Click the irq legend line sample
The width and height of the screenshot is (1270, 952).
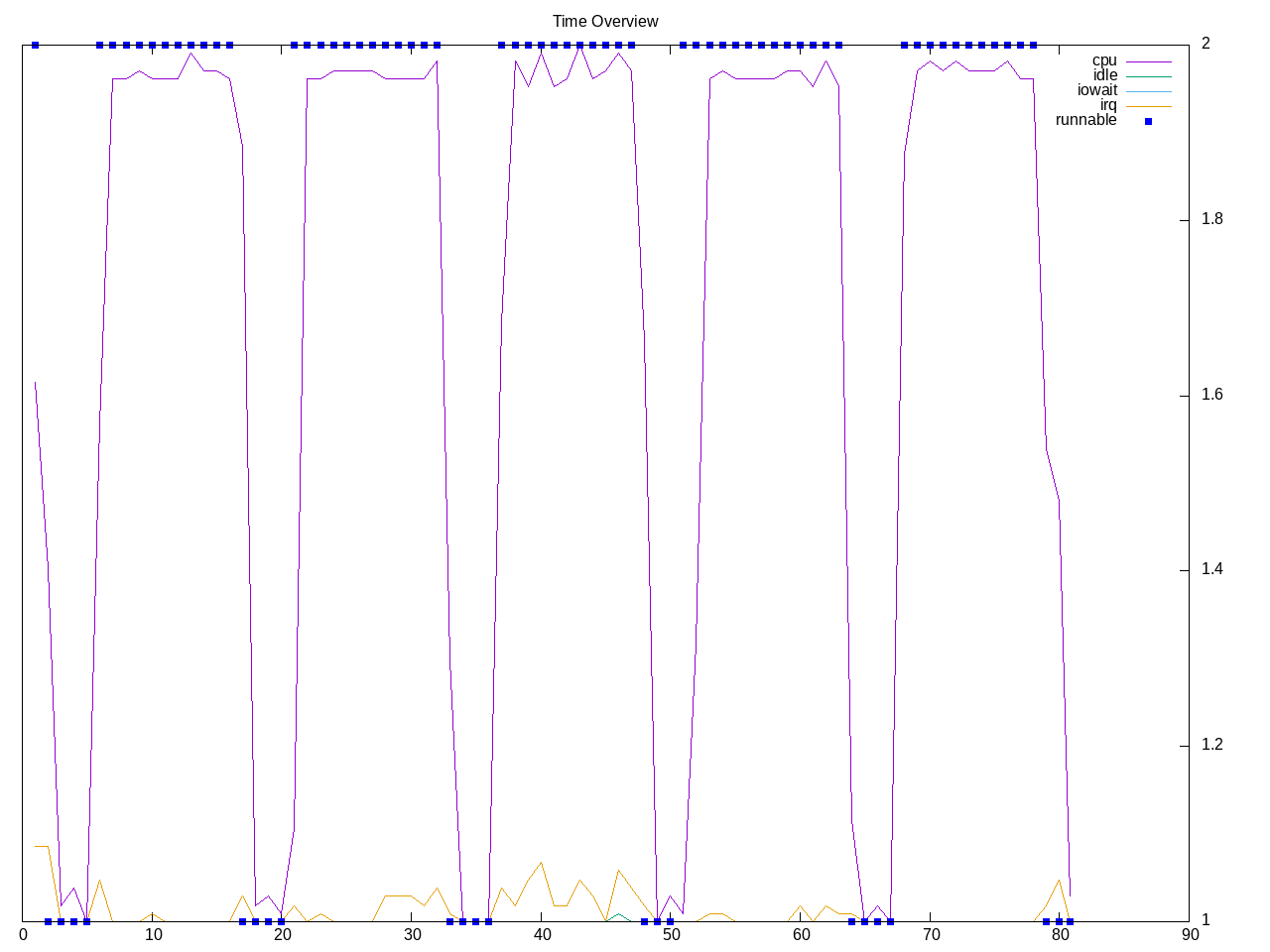pos(1148,106)
